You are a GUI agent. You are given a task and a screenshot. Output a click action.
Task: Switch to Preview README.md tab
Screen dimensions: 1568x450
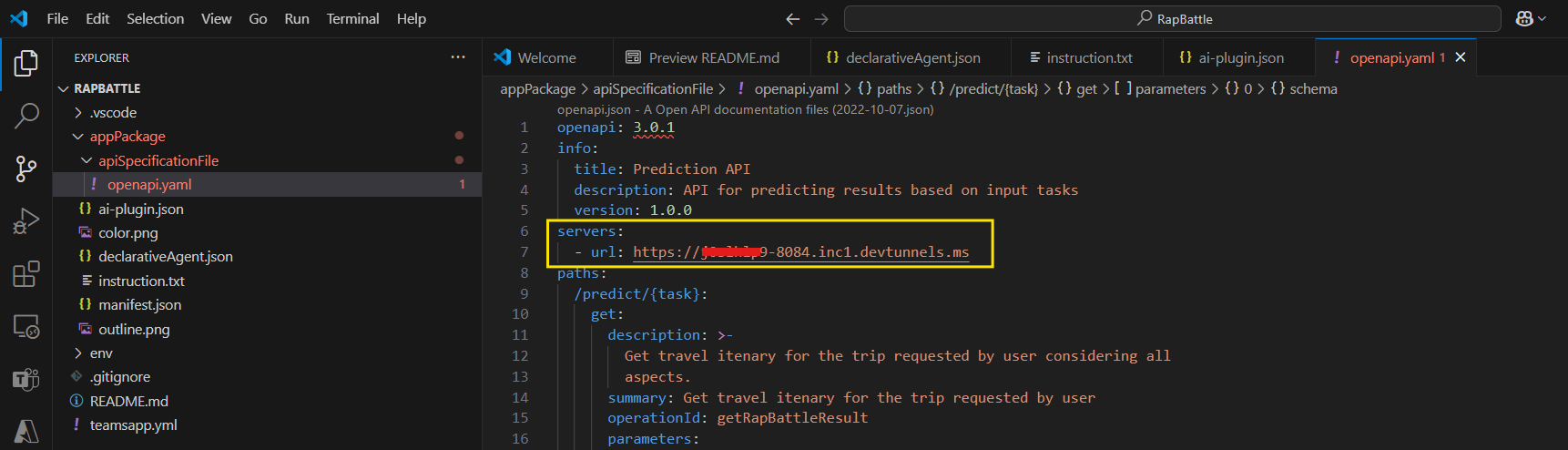coord(711,57)
